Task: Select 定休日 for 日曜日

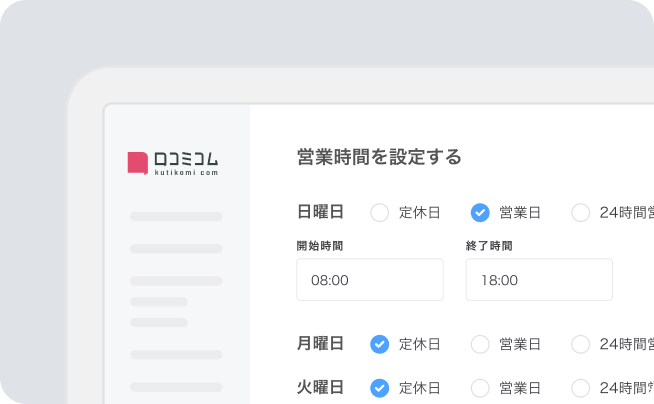Action: (x=380, y=213)
